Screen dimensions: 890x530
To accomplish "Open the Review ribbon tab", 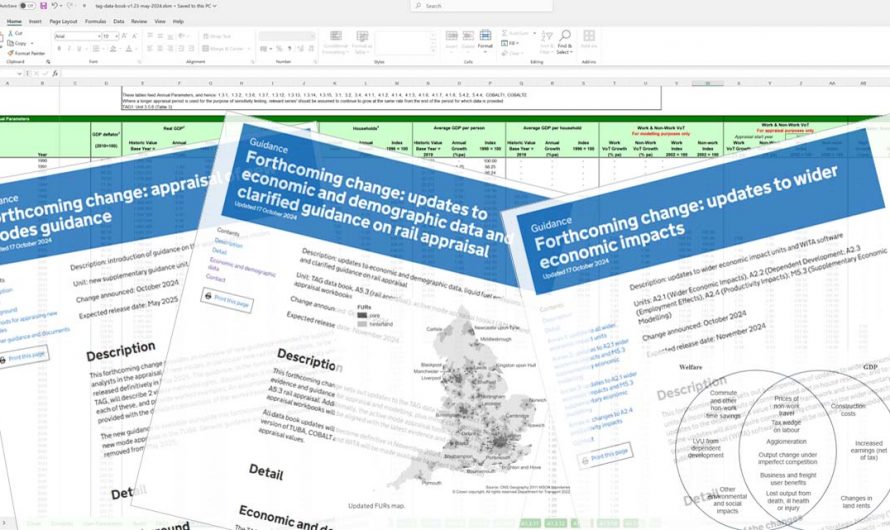I will pyautogui.click(x=139, y=22).
